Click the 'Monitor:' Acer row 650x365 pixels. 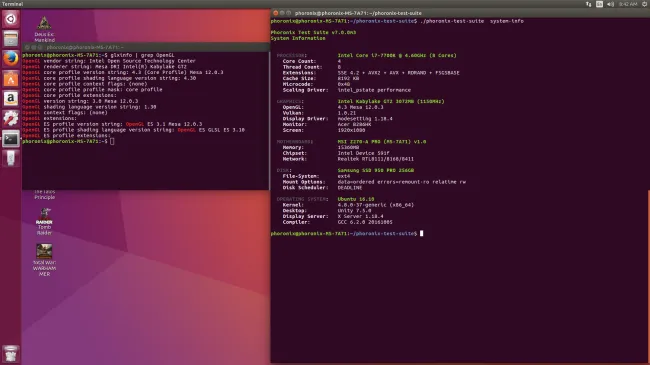327,124
